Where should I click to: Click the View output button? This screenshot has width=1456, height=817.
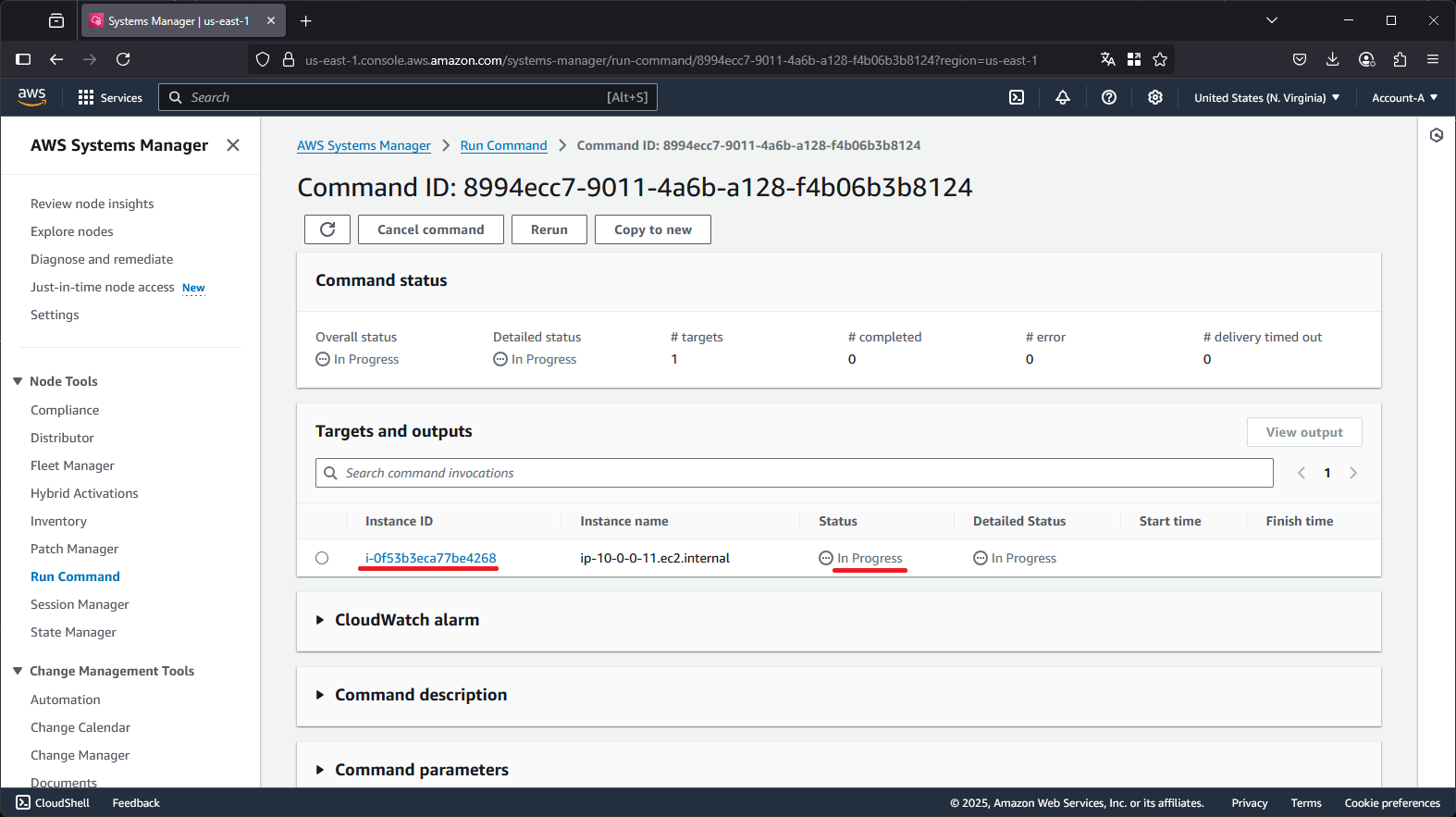(1304, 432)
